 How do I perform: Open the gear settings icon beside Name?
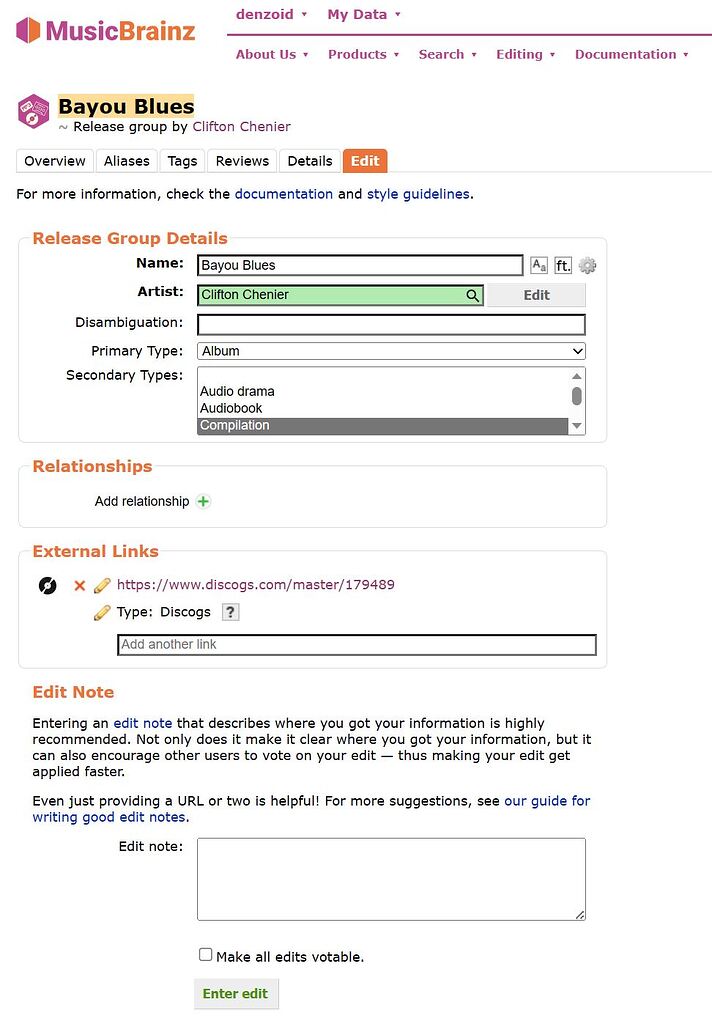tap(587, 265)
